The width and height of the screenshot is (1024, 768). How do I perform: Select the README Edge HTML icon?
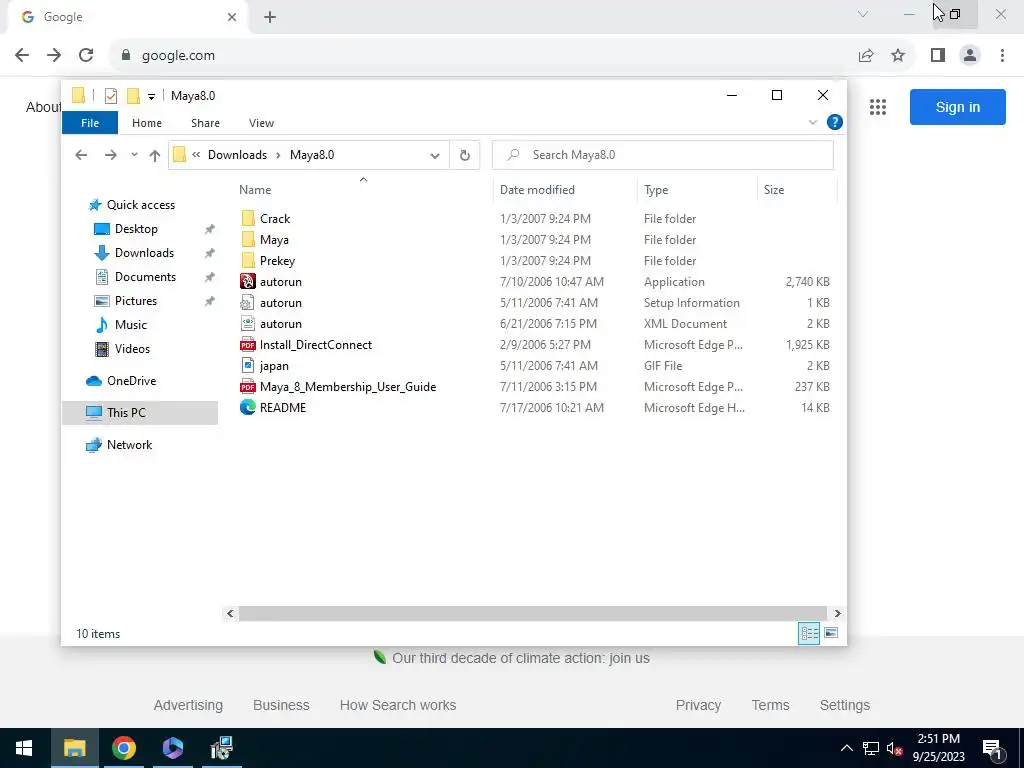pos(248,408)
